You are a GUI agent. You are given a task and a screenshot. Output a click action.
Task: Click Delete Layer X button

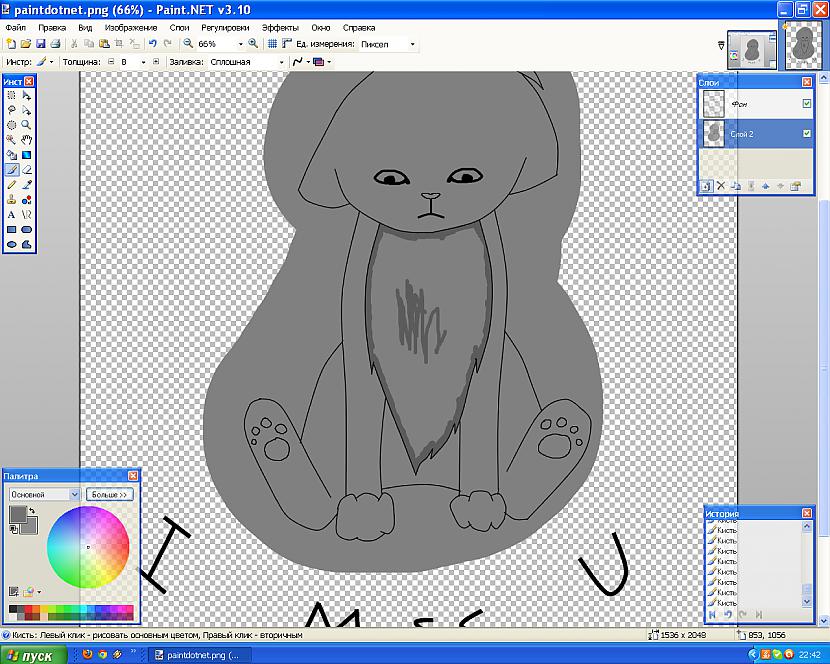tap(720, 186)
